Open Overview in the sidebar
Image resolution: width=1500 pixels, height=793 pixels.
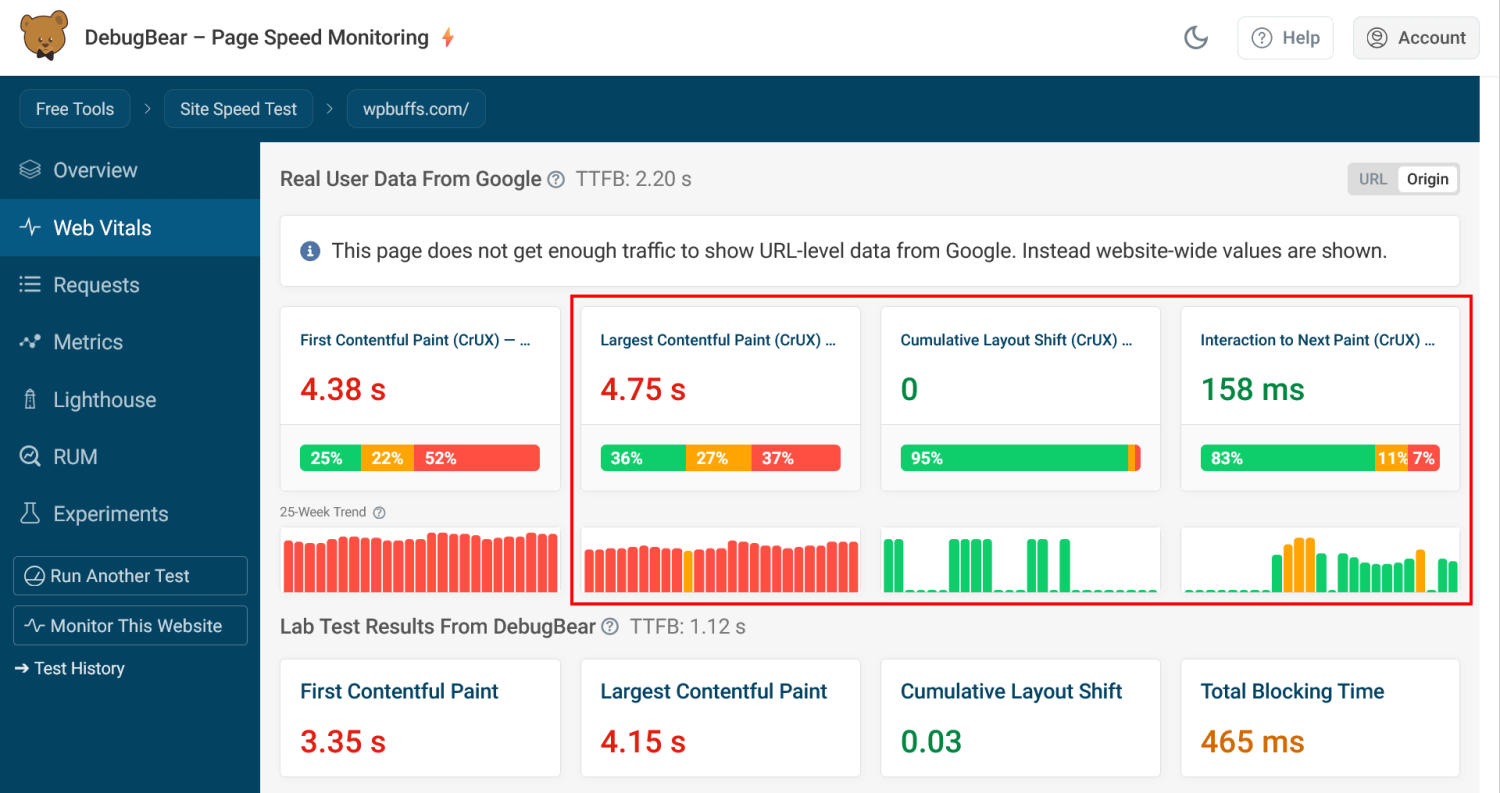pyautogui.click(x=130, y=170)
